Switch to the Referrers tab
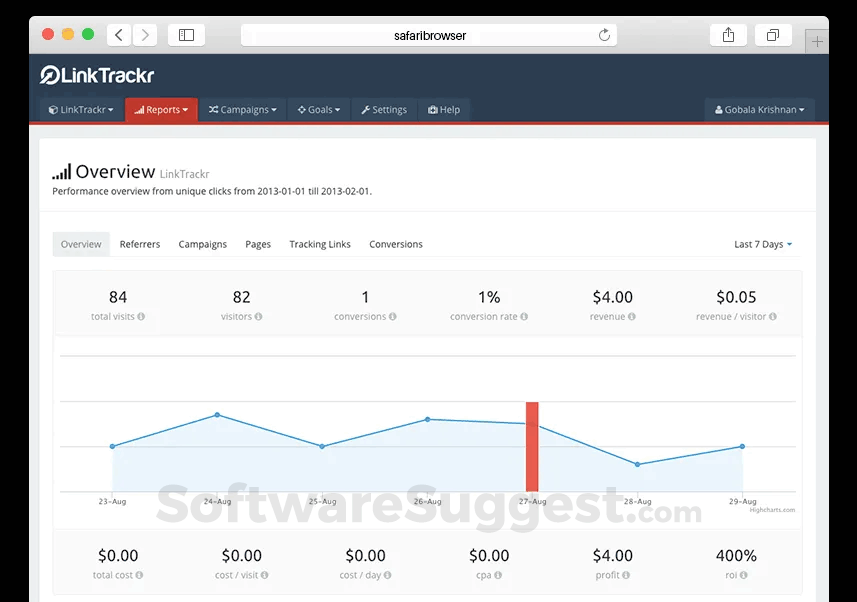Screen dimensions: 857x602 140,244
